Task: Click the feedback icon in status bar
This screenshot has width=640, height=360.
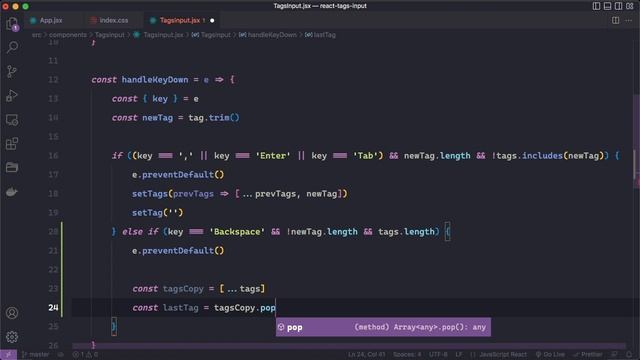Action: pyautogui.click(x=614, y=355)
